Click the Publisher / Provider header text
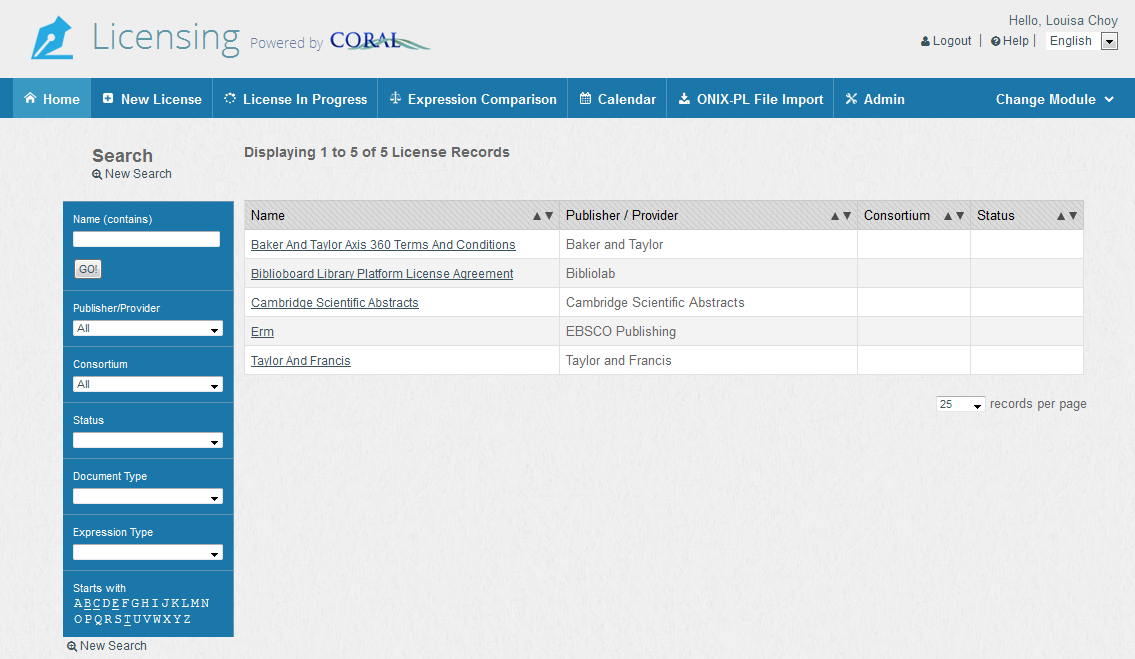This screenshot has height=659, width=1135. pos(622,216)
